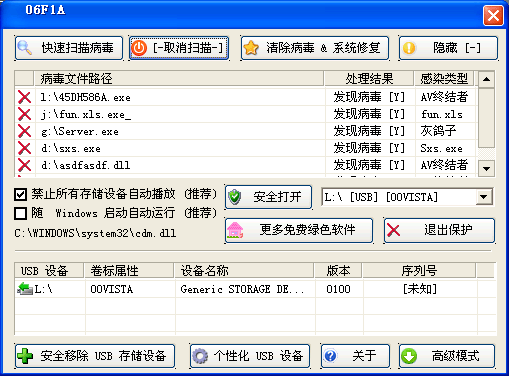Click red X icon beside j:\fun.xls.exe_
Screen dimensions: 509x376
coord(24,114)
